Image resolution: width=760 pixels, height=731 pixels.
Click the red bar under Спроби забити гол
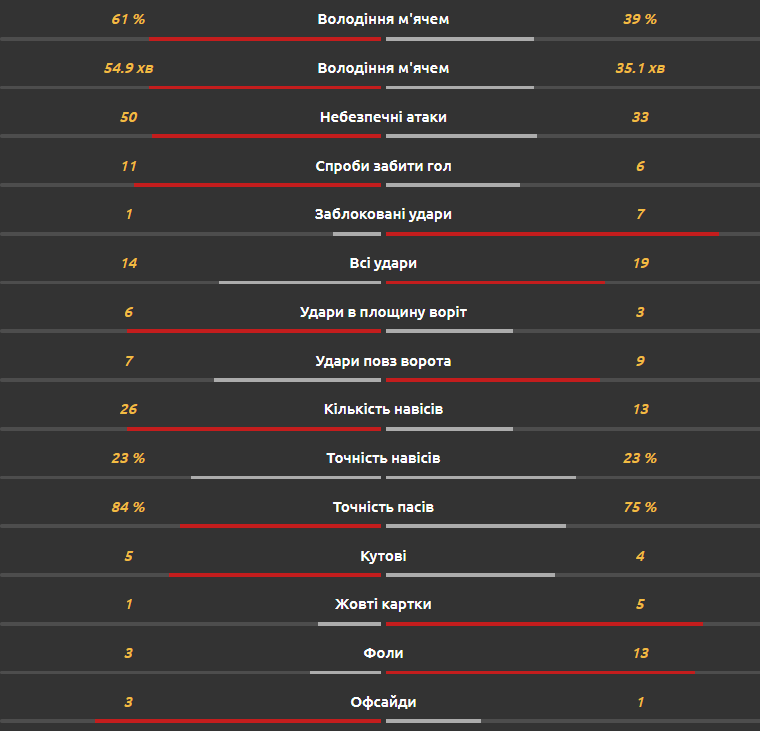[257, 185]
